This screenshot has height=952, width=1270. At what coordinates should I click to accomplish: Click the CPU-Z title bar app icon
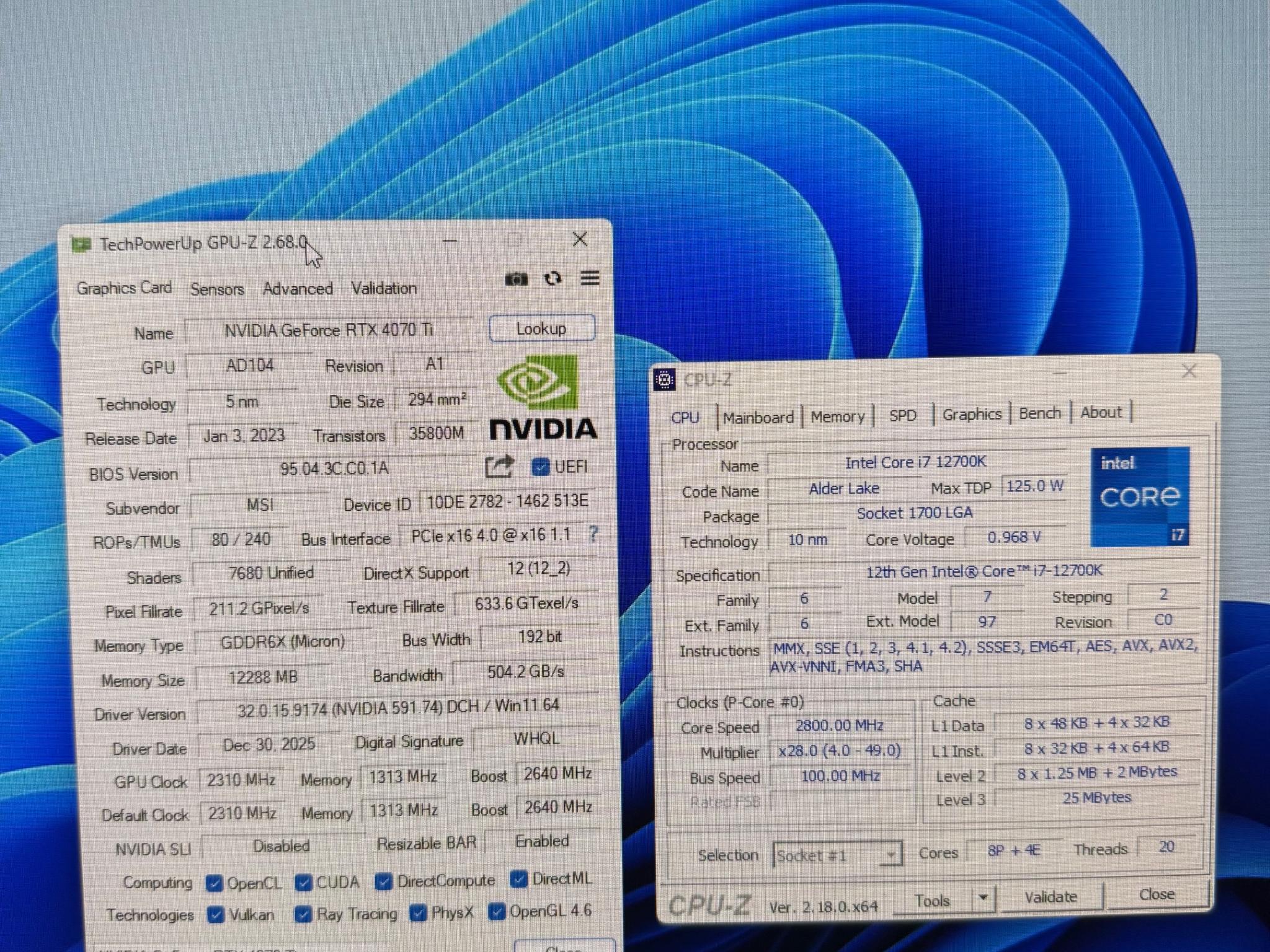pos(664,379)
